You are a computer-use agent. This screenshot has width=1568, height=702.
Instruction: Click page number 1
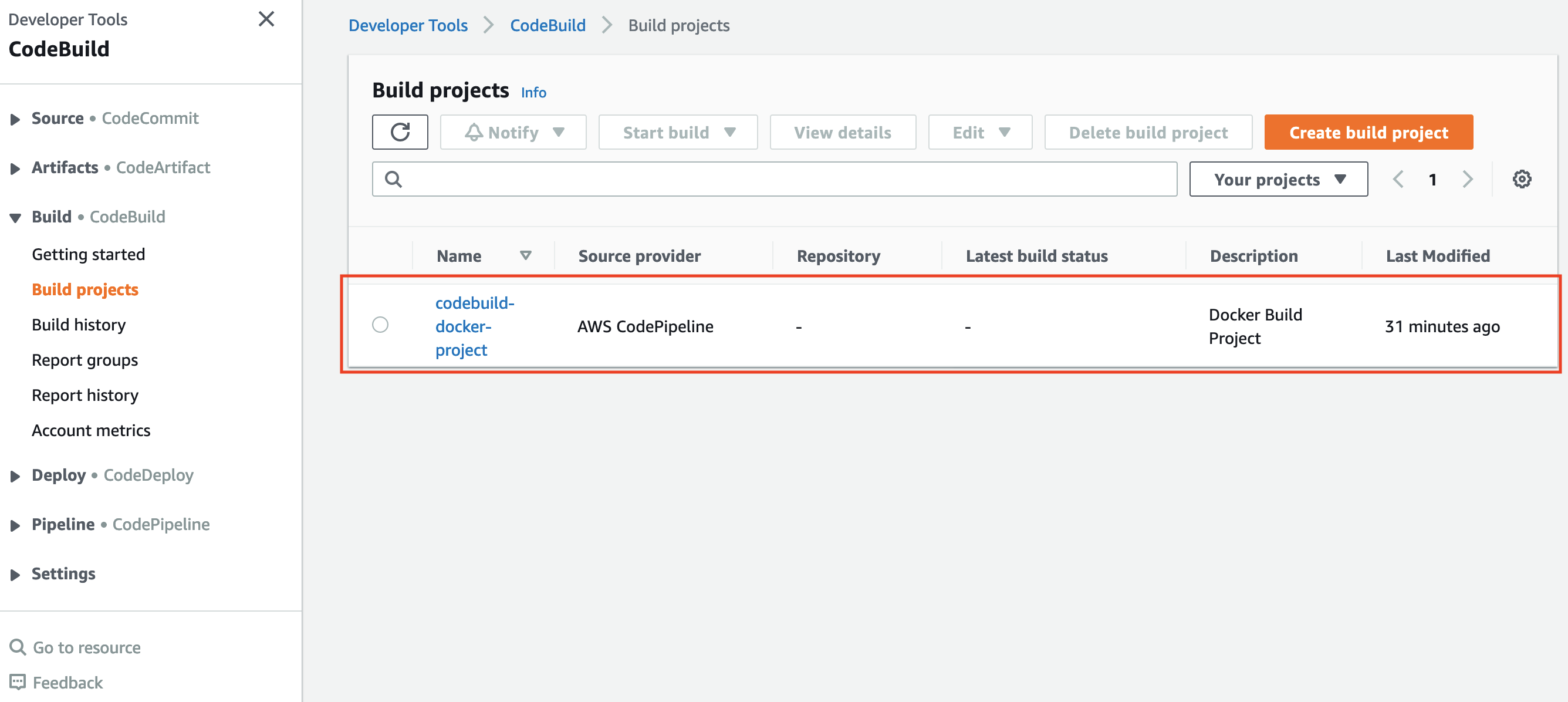1432,180
